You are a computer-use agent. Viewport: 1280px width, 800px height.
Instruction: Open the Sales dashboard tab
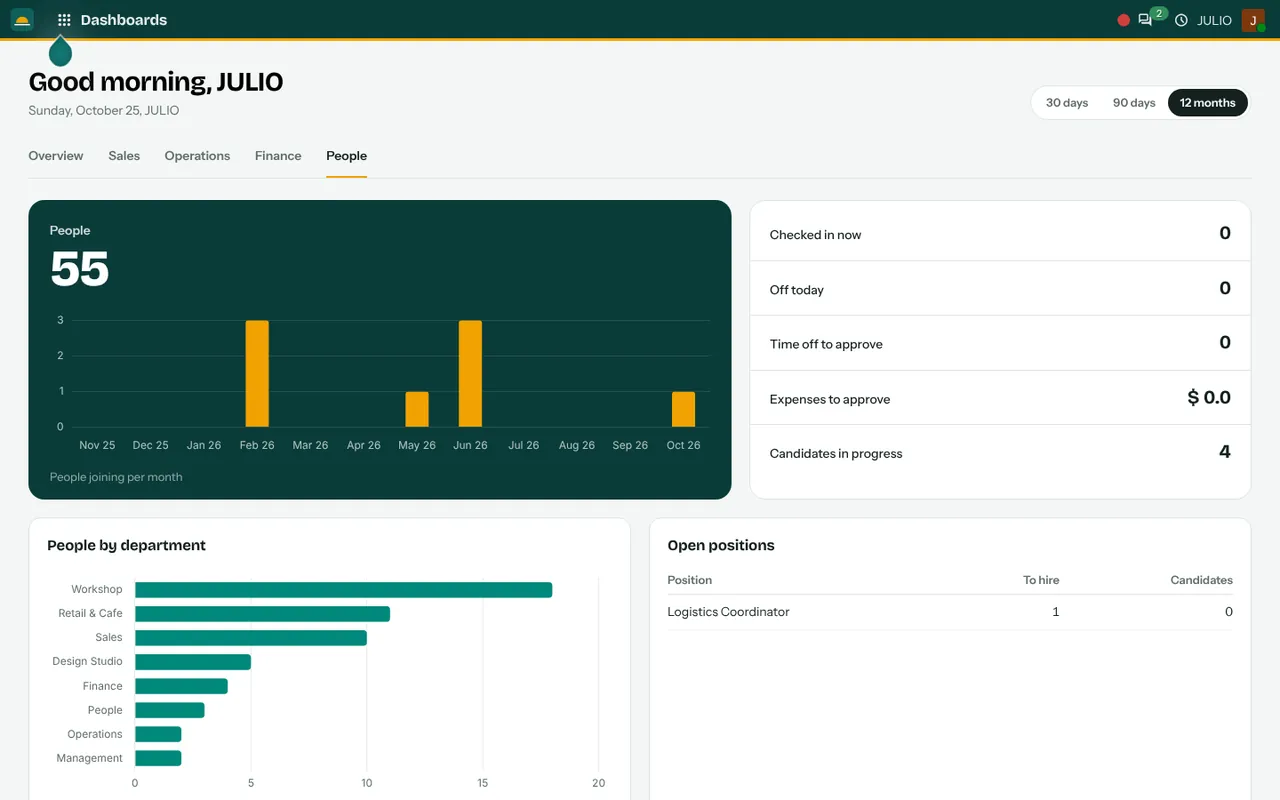pyautogui.click(x=124, y=156)
